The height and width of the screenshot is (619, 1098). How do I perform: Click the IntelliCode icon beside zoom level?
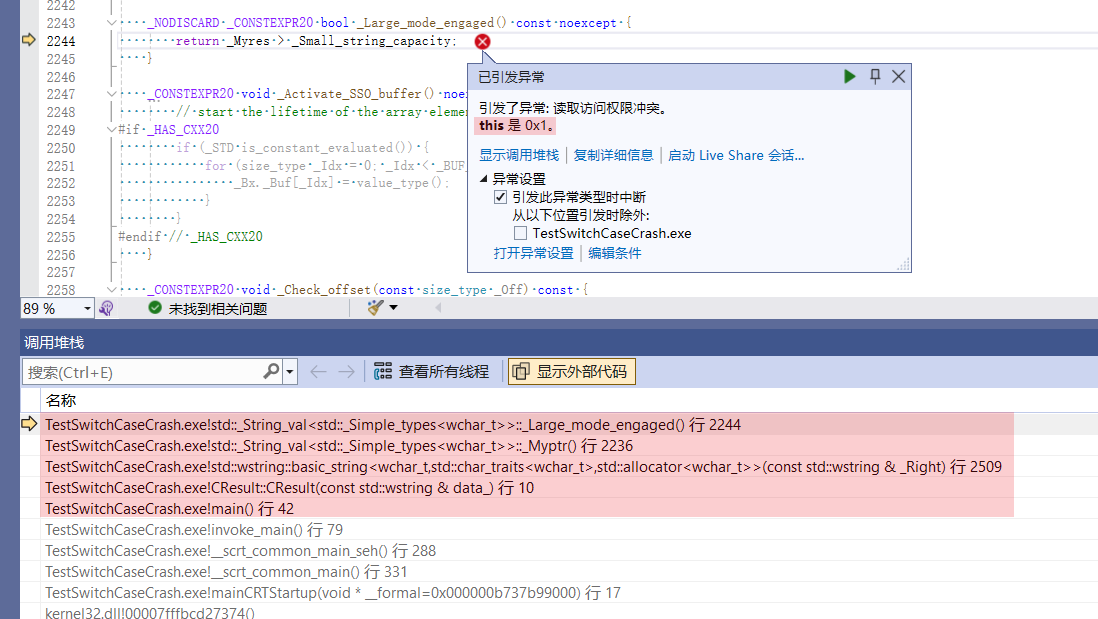[x=107, y=308]
